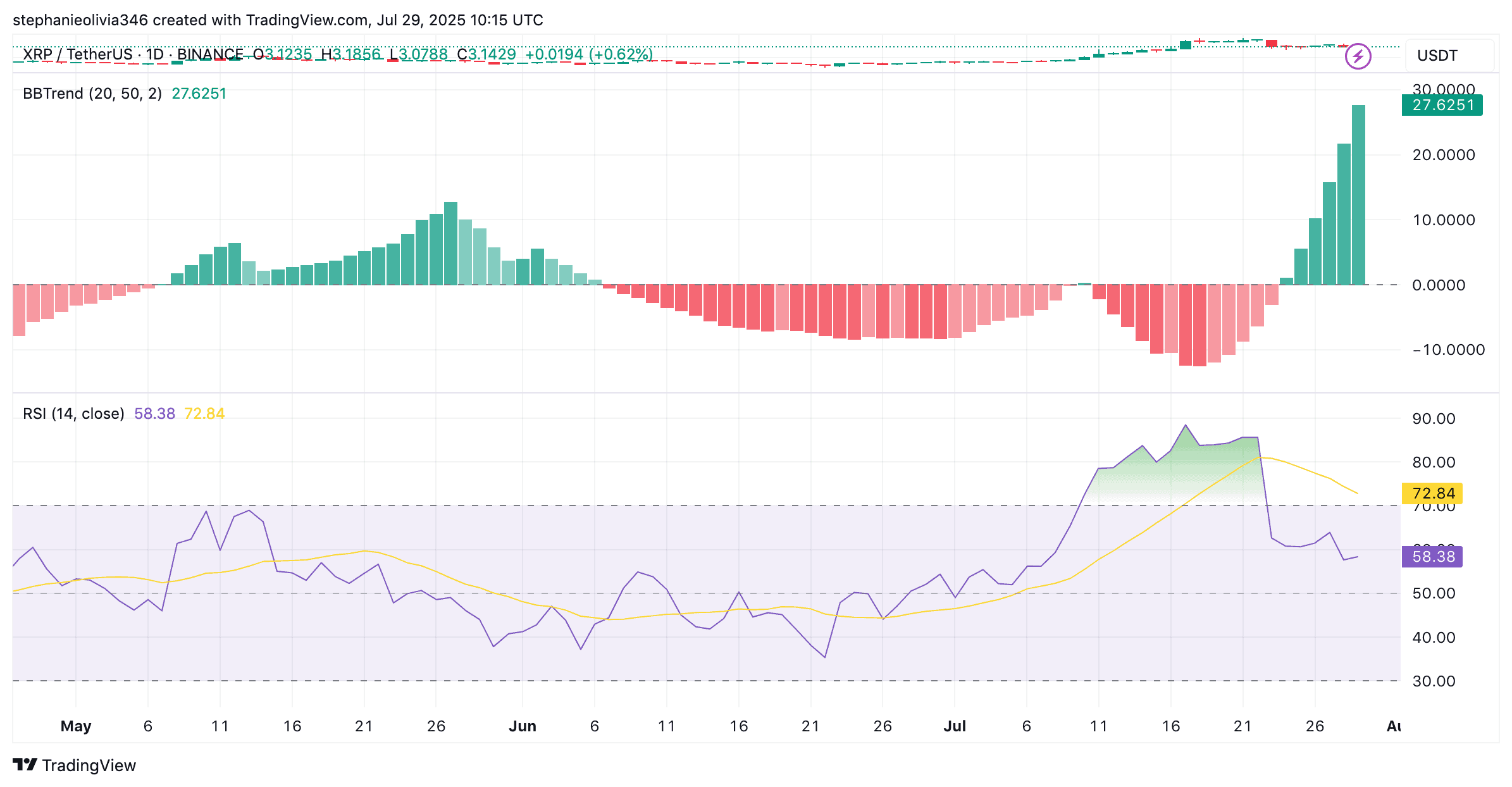Click the 80.00 RSI scale label
Image resolution: width=1512 pixels, height=787 pixels.
click(x=1434, y=462)
